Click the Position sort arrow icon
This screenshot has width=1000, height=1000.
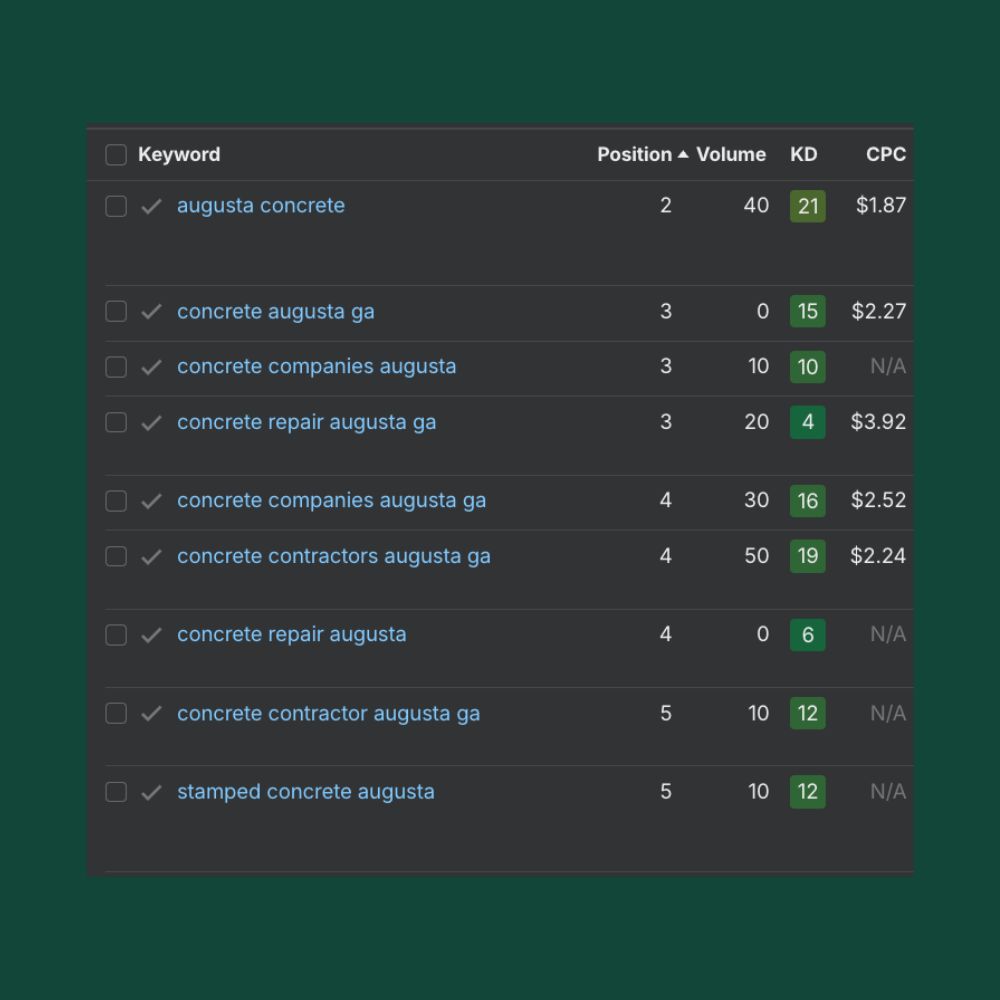coord(683,155)
